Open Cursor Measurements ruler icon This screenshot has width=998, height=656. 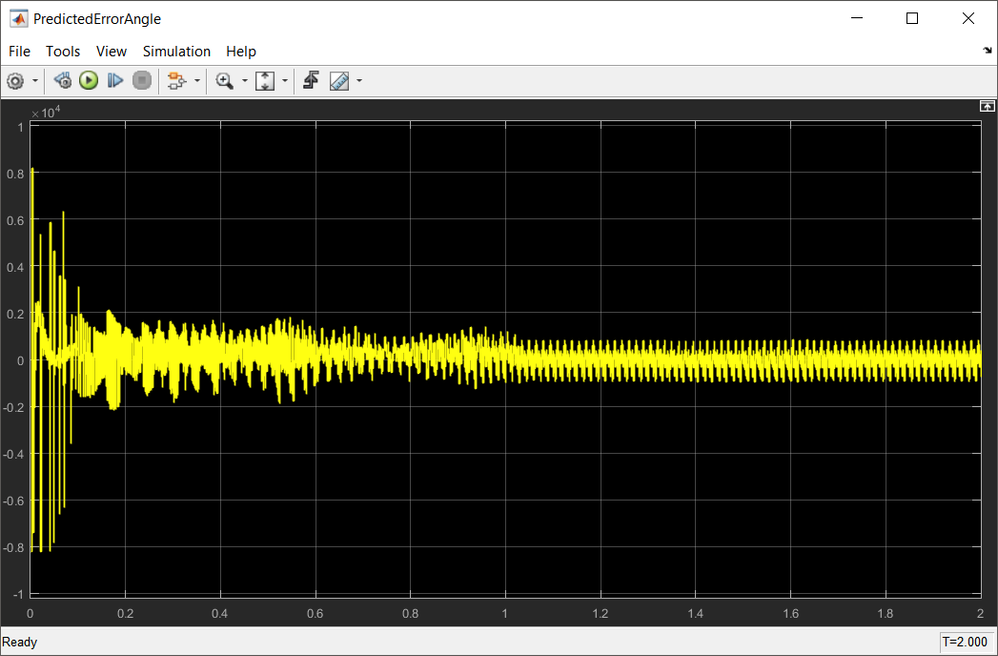[339, 81]
